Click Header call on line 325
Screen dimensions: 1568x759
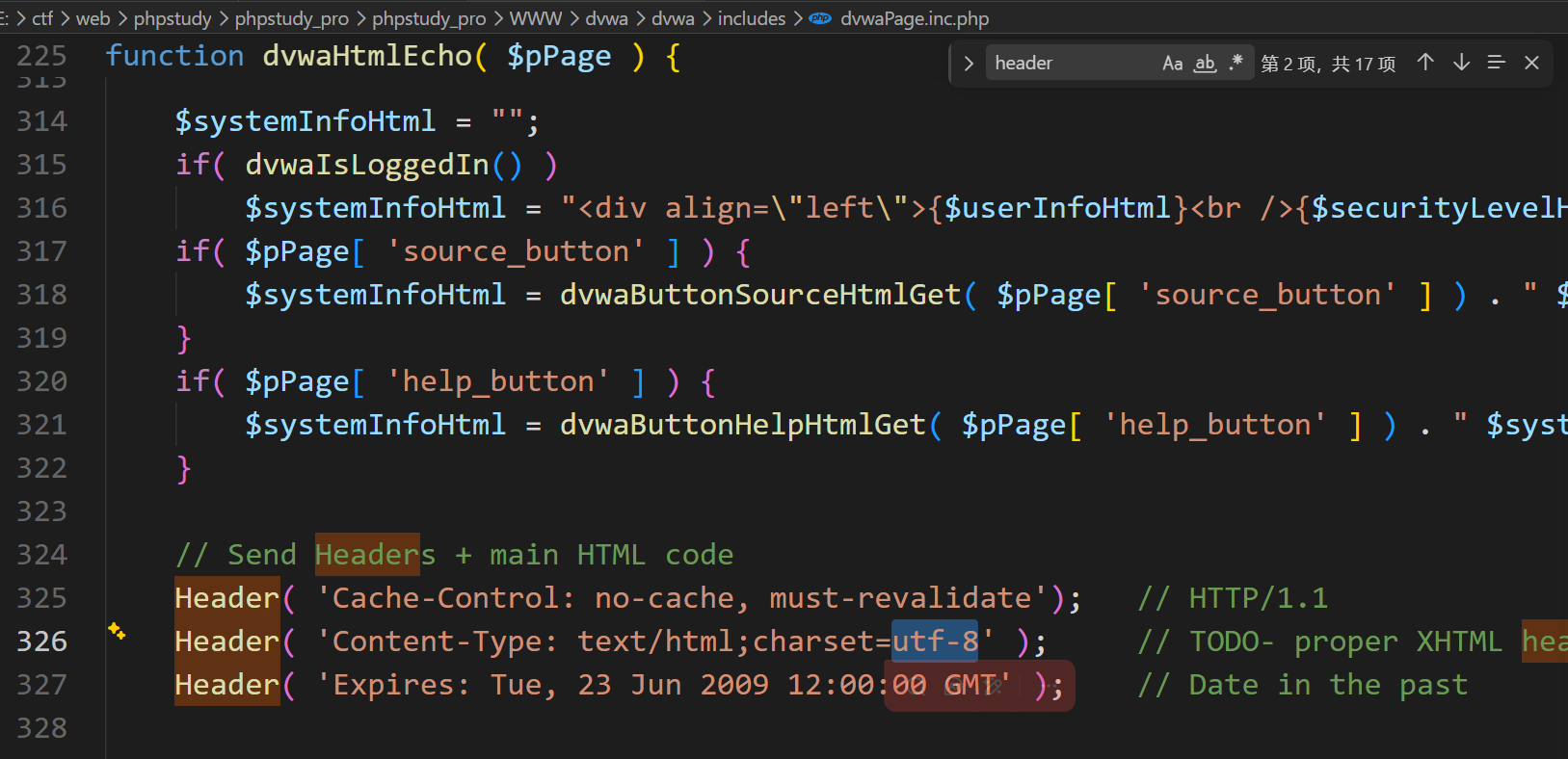(x=227, y=598)
